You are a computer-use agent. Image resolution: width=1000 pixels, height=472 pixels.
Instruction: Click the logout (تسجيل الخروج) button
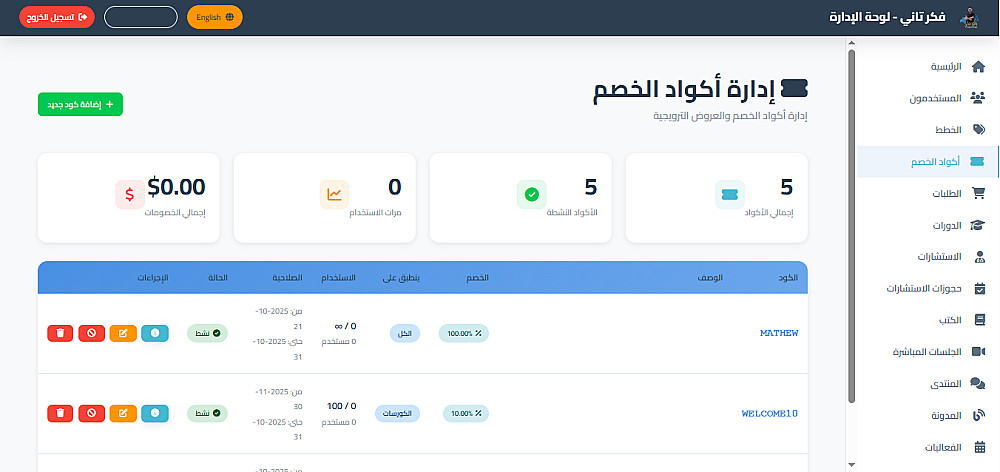(x=57, y=17)
